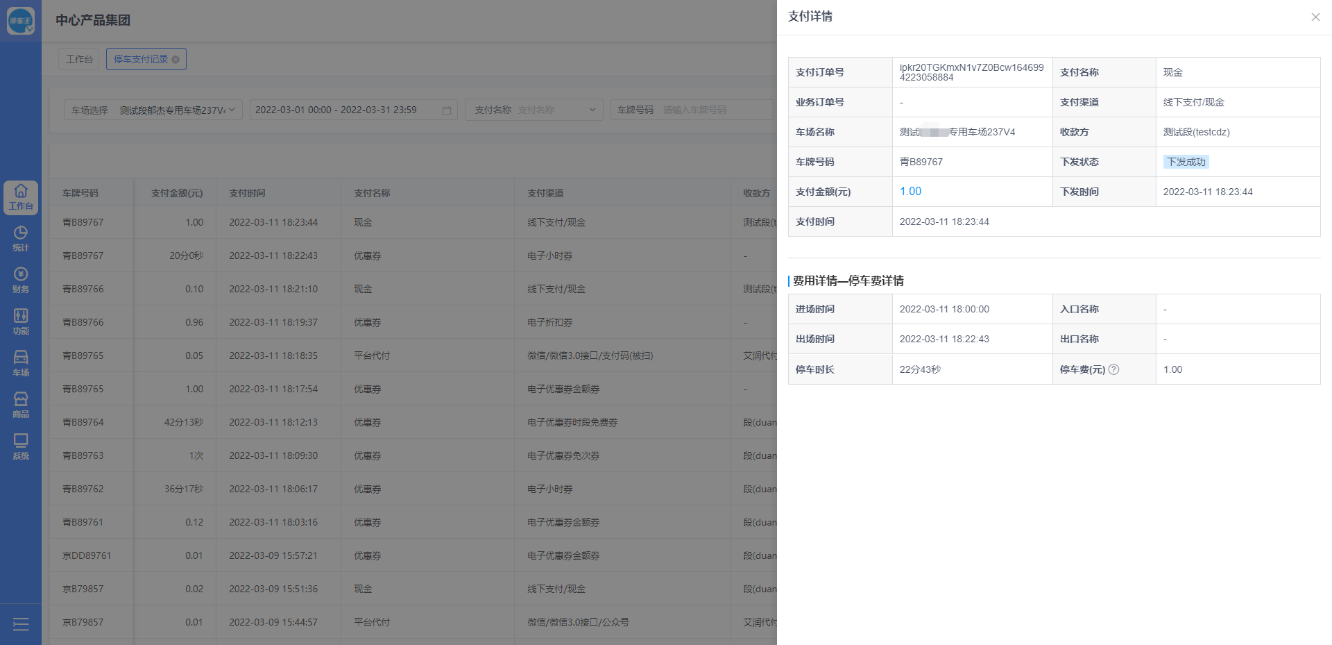Click the table cell 2022-03-11 18:18:35
Image resolution: width=1332 pixels, height=645 pixels.
[x=273, y=356]
